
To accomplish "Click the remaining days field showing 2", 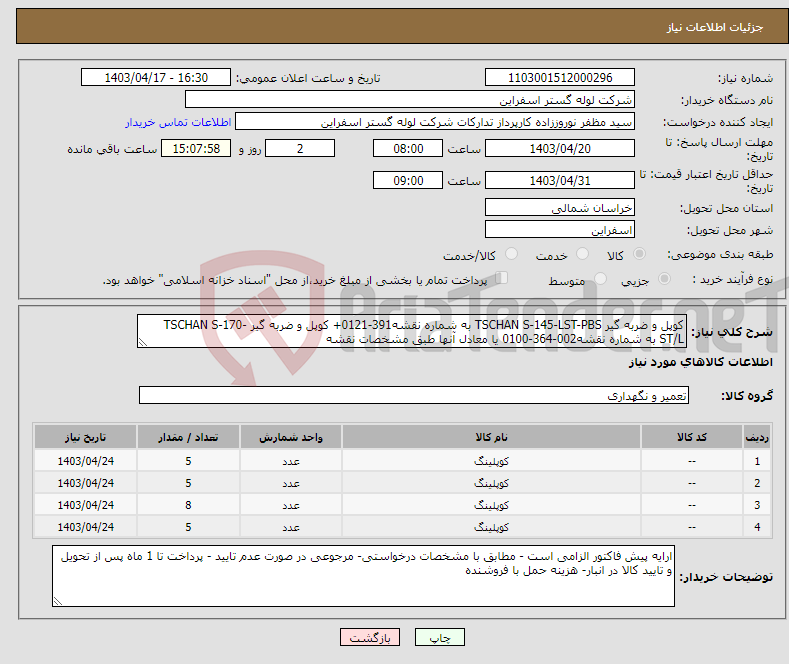I will point(300,148).
